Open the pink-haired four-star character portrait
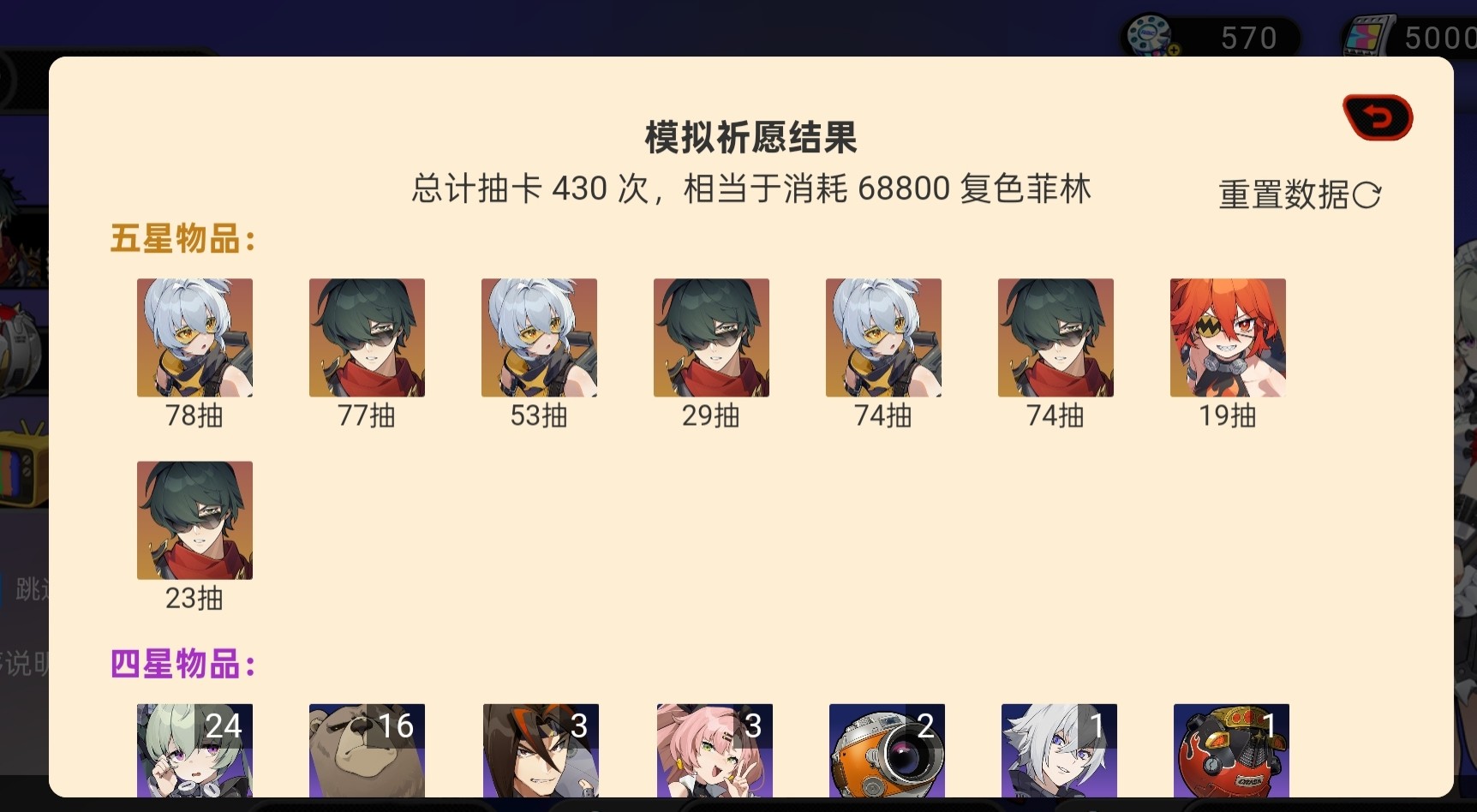This screenshot has height=812, width=1477. 715,750
